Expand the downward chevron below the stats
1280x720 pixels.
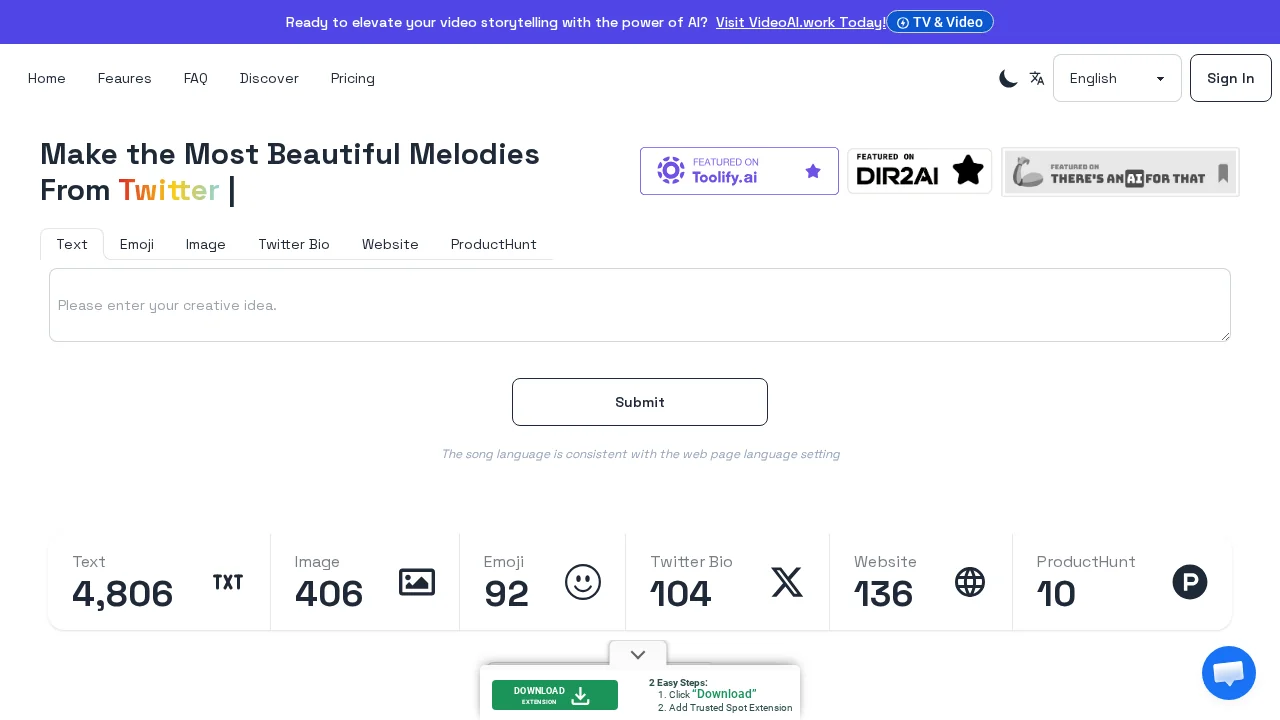click(x=638, y=655)
